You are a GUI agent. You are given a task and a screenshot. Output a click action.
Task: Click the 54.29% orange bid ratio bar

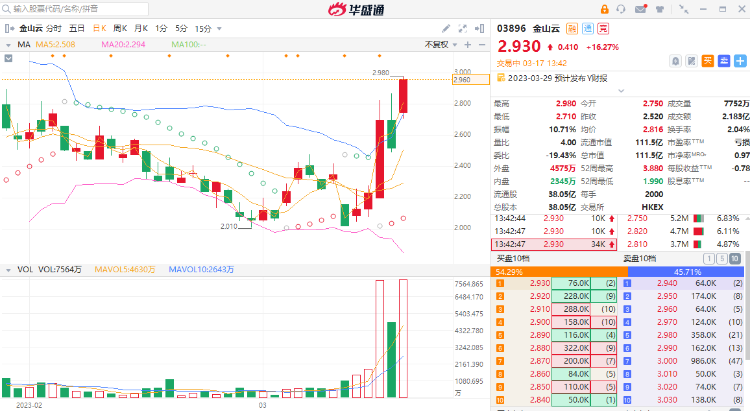pos(559,272)
